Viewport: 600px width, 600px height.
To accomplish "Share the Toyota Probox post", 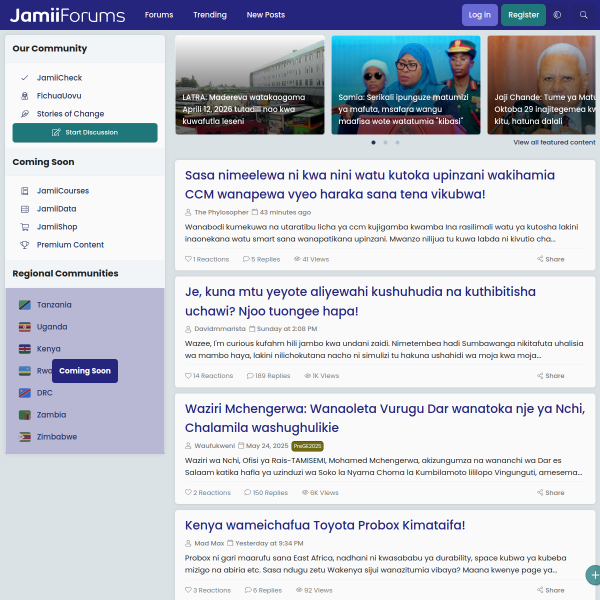I will pos(551,590).
